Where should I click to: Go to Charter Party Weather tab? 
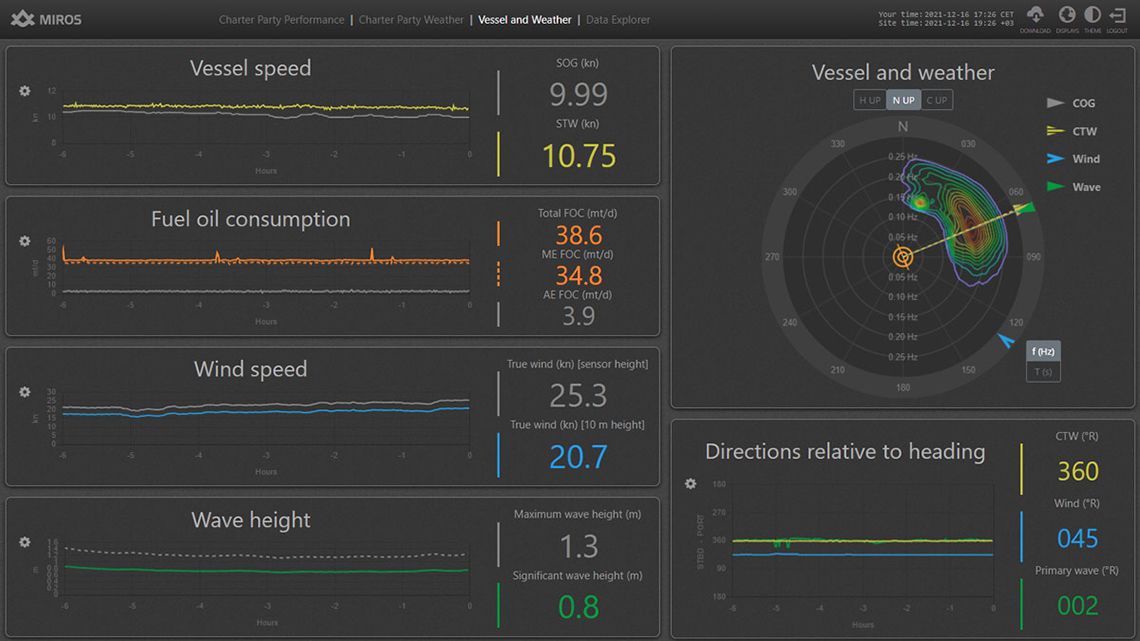click(x=411, y=20)
